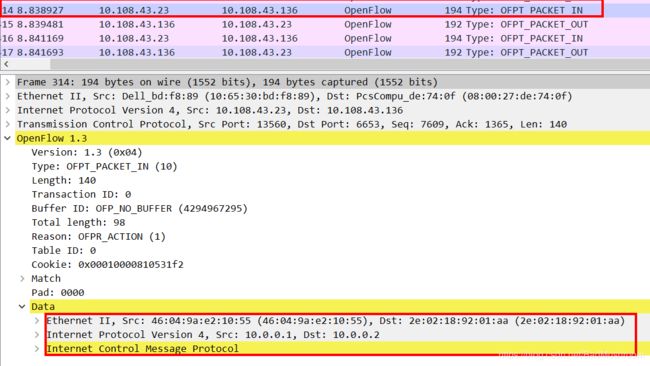Expand the Ethernet II Dell_bd:f8:89 row

tap(7, 96)
